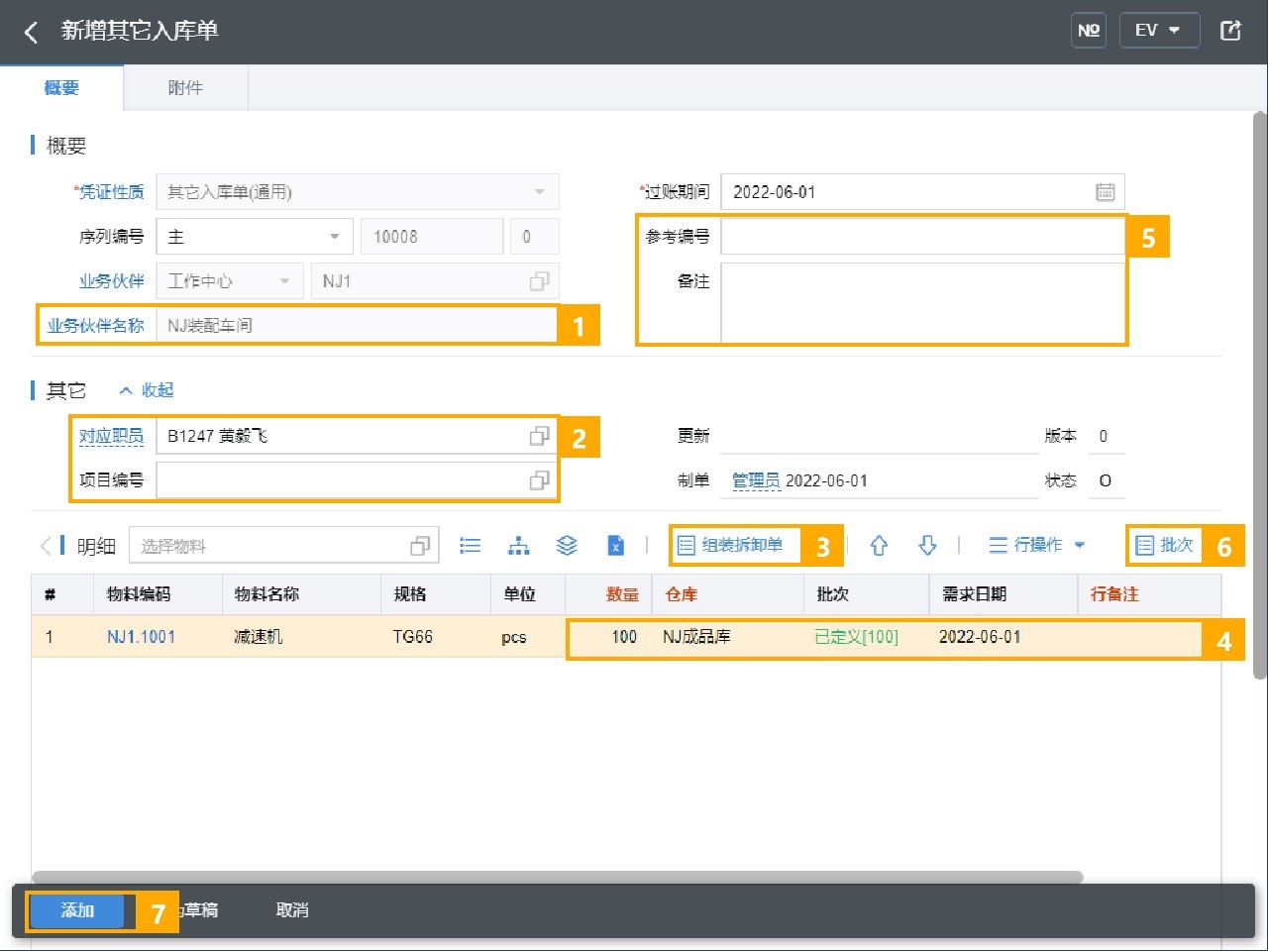Open calendar picker for 过账期间
The height and width of the screenshot is (952, 1269).
pos(1106,192)
